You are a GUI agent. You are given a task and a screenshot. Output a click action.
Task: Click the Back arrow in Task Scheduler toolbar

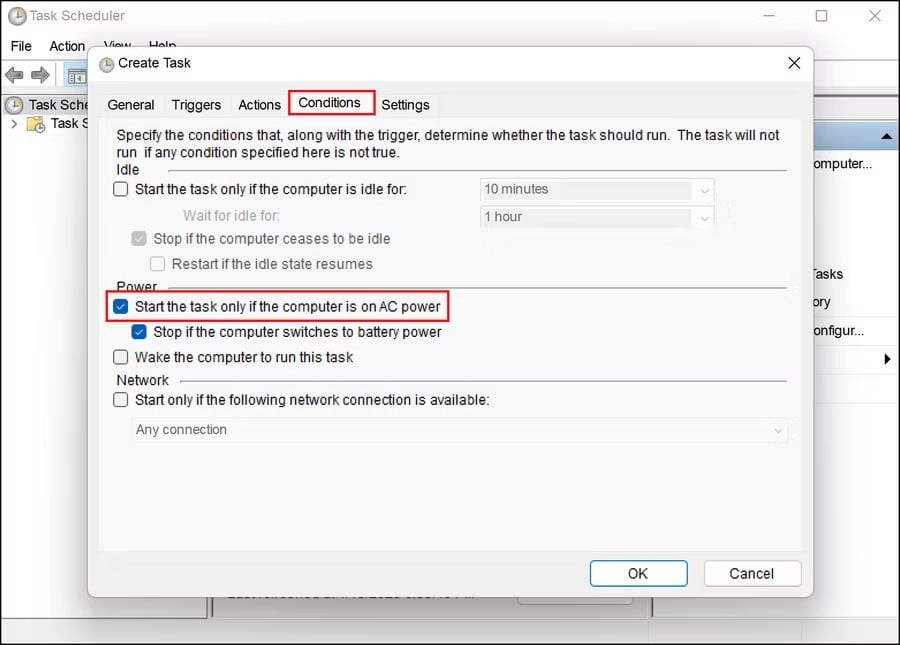14,75
